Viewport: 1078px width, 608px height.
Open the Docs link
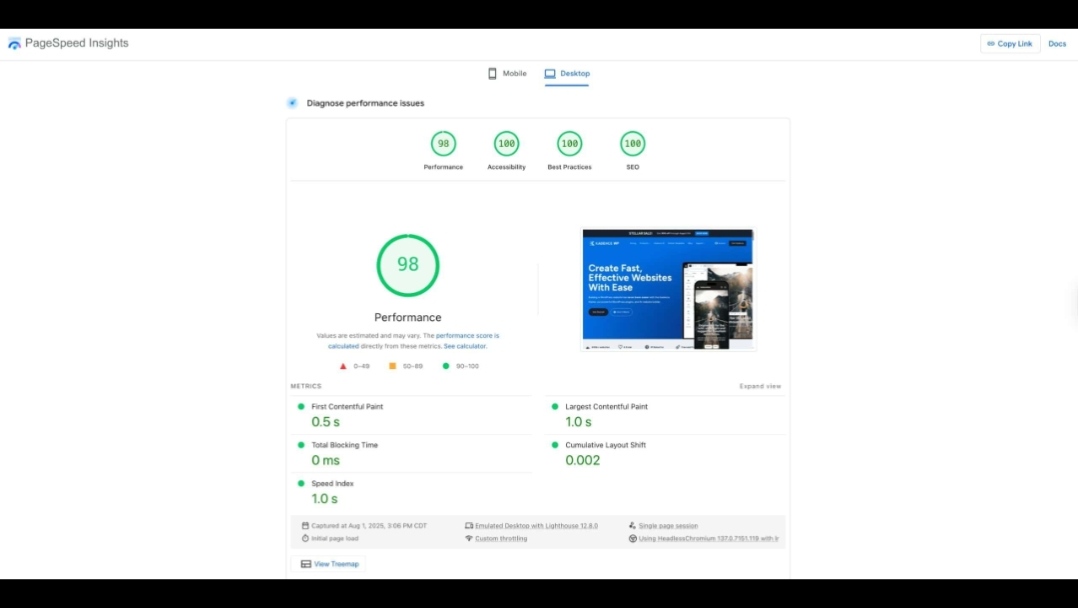tap(1057, 43)
